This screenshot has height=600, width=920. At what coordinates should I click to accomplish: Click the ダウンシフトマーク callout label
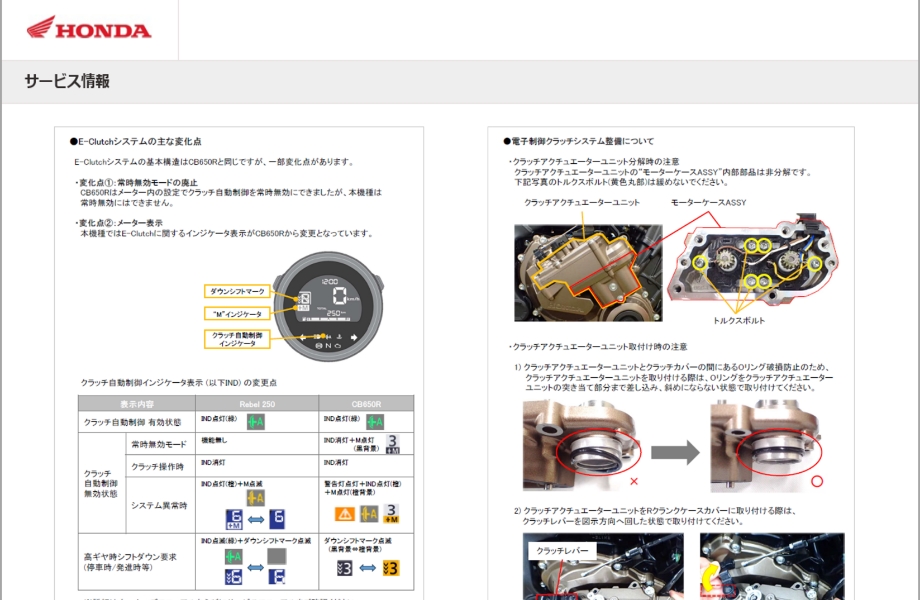(237, 291)
